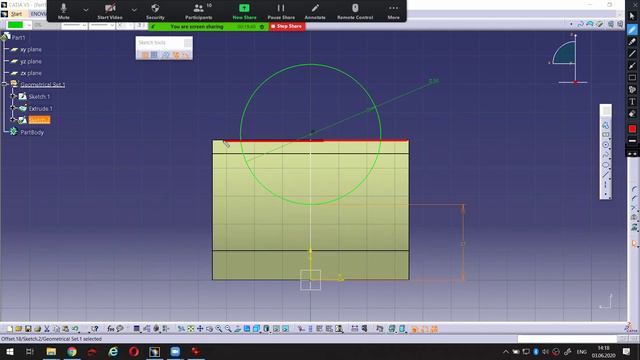Screen dimensions: 640x360
Task: Click the Pan icon in view toolbar
Action: tap(200, 329)
